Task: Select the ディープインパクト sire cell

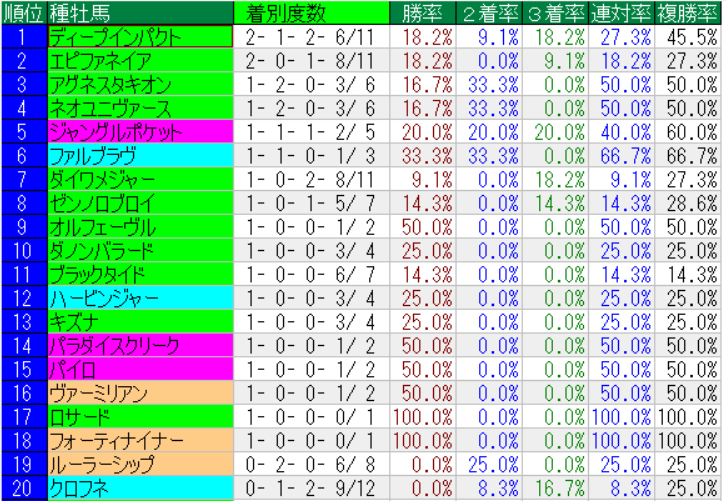Action: (140, 37)
